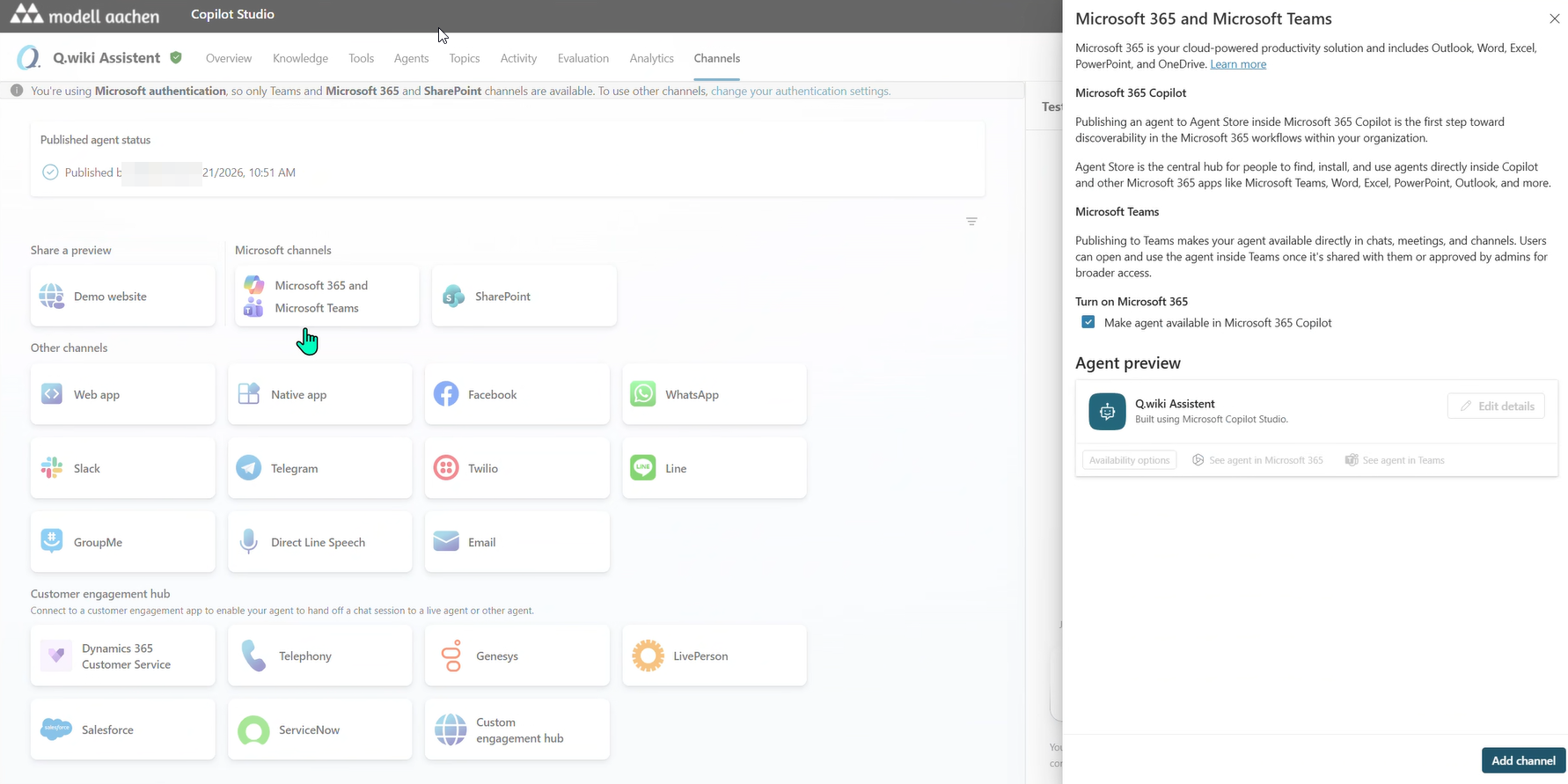Image resolution: width=1568 pixels, height=784 pixels.
Task: Click the Dynamics 365 Customer Service icon
Action: tap(56, 656)
